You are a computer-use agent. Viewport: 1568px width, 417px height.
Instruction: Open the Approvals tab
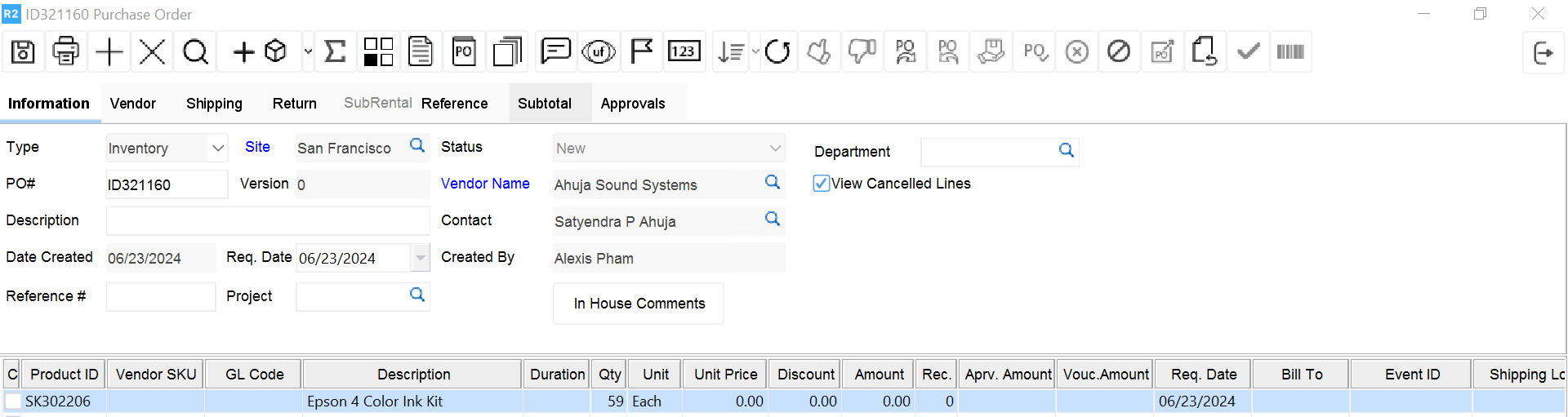(633, 104)
